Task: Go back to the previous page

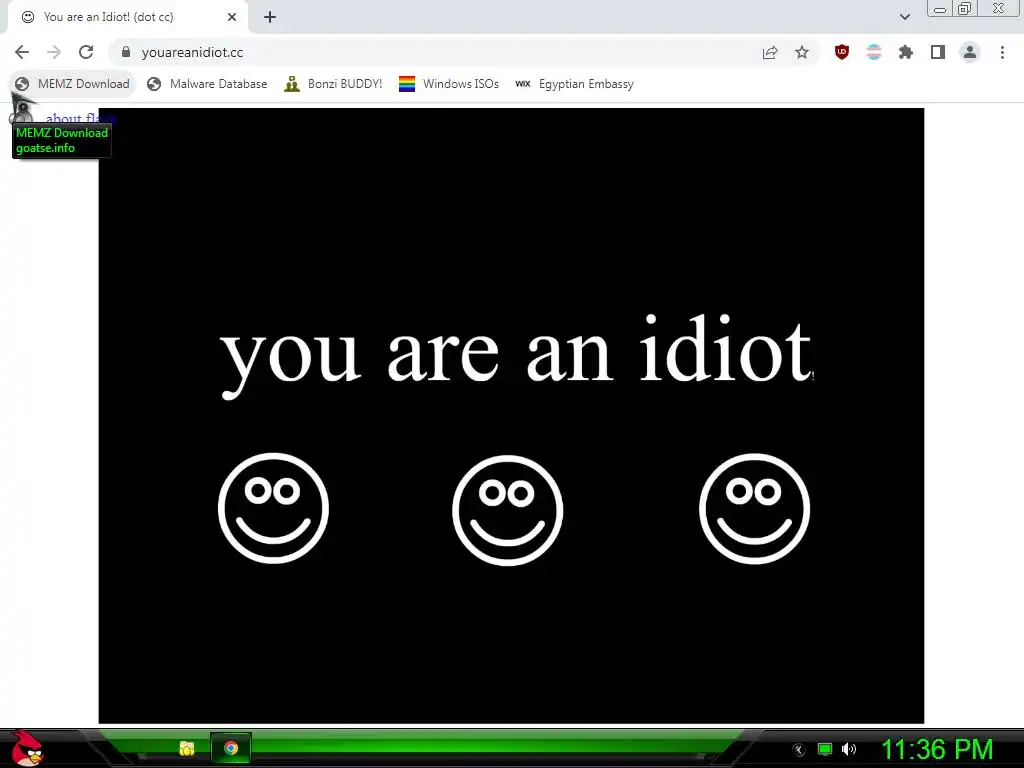Action: 22,52
